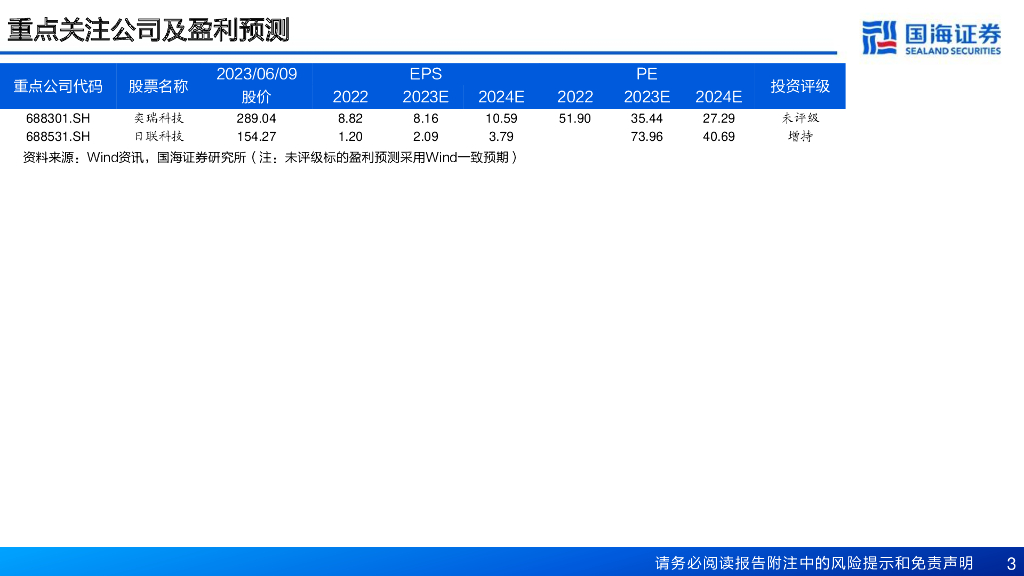Select the 重点公司代码 column header
Screen dimensions: 1024x576
point(58,86)
